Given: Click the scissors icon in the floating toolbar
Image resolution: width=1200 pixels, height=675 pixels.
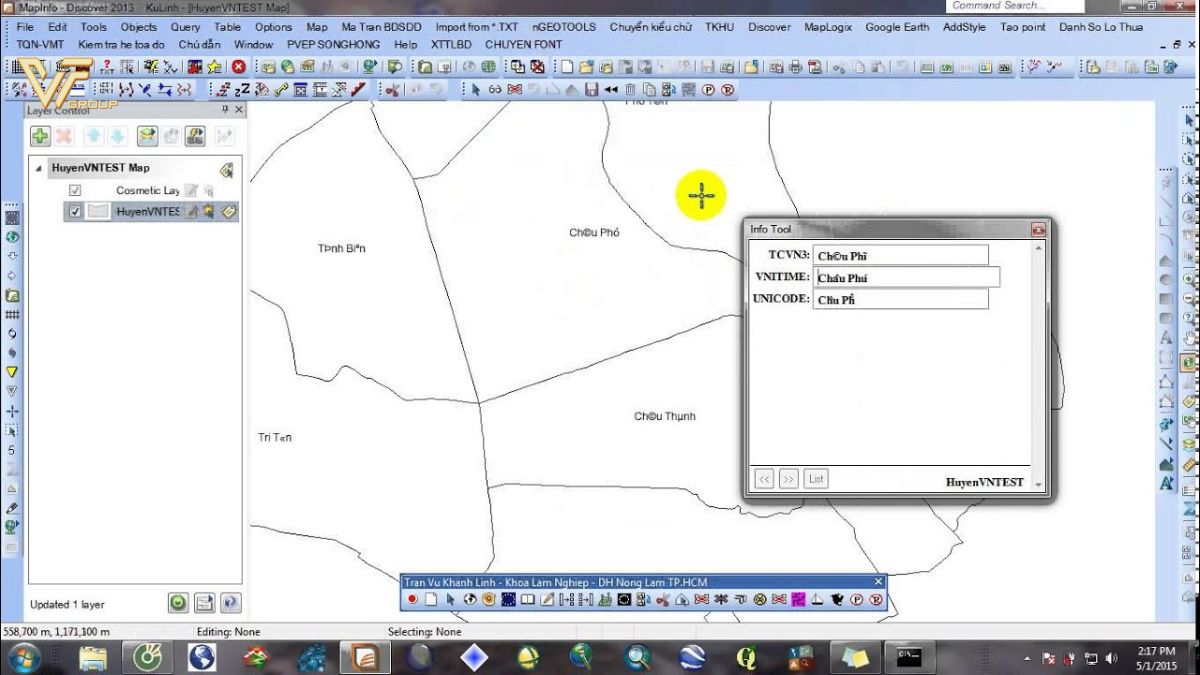Looking at the screenshot, I should tap(663, 599).
